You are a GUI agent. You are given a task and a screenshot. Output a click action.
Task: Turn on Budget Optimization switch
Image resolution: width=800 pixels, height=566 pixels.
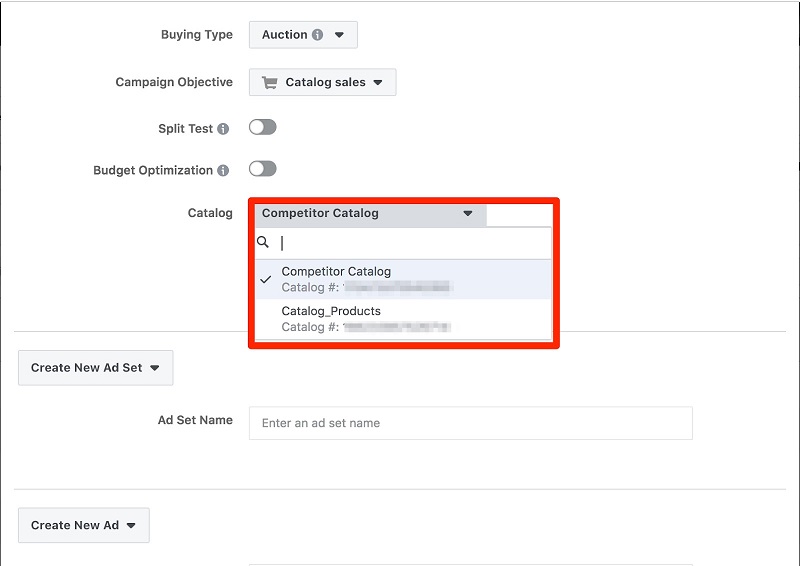pos(262,169)
